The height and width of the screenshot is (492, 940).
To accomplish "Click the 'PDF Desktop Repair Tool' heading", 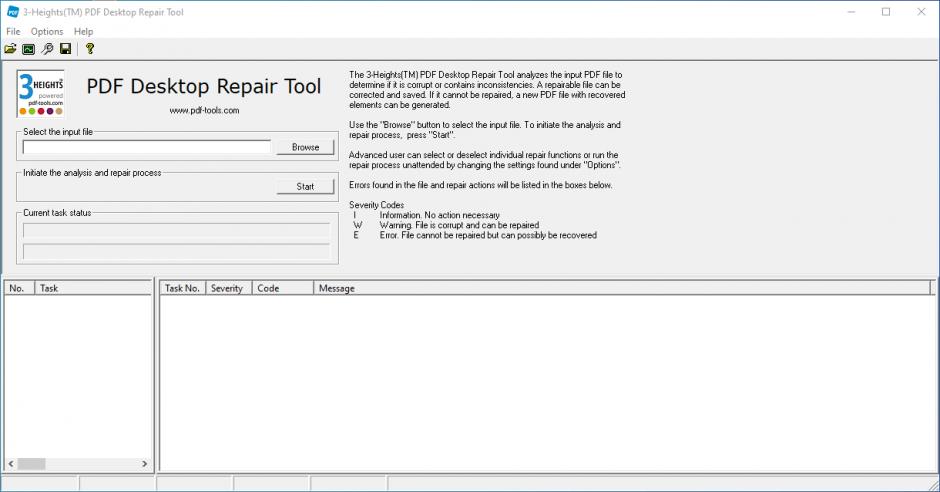I will [x=204, y=86].
